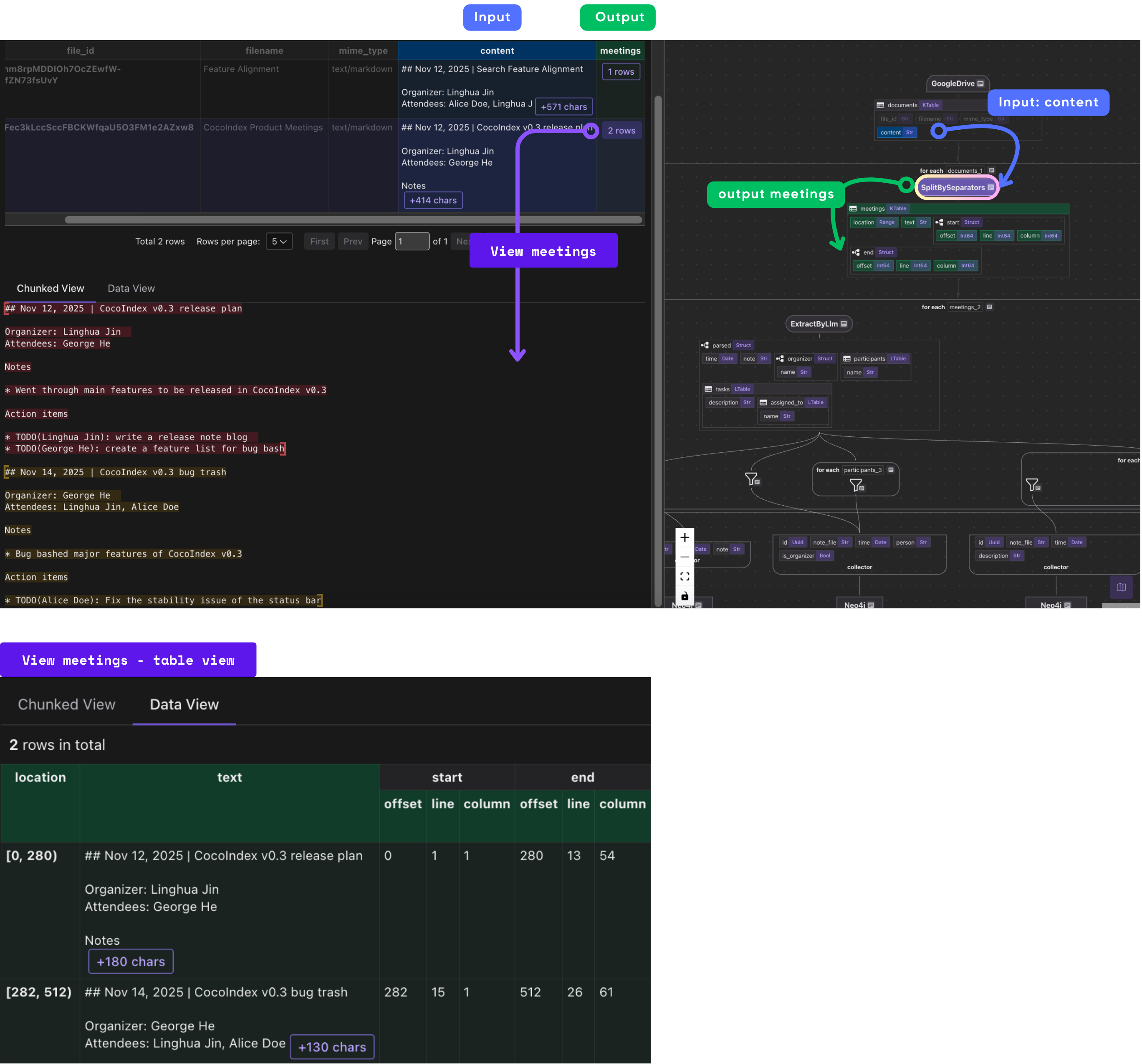Expand +180 chars in text cell
The width and height of the screenshot is (1142, 1064).
(x=130, y=961)
